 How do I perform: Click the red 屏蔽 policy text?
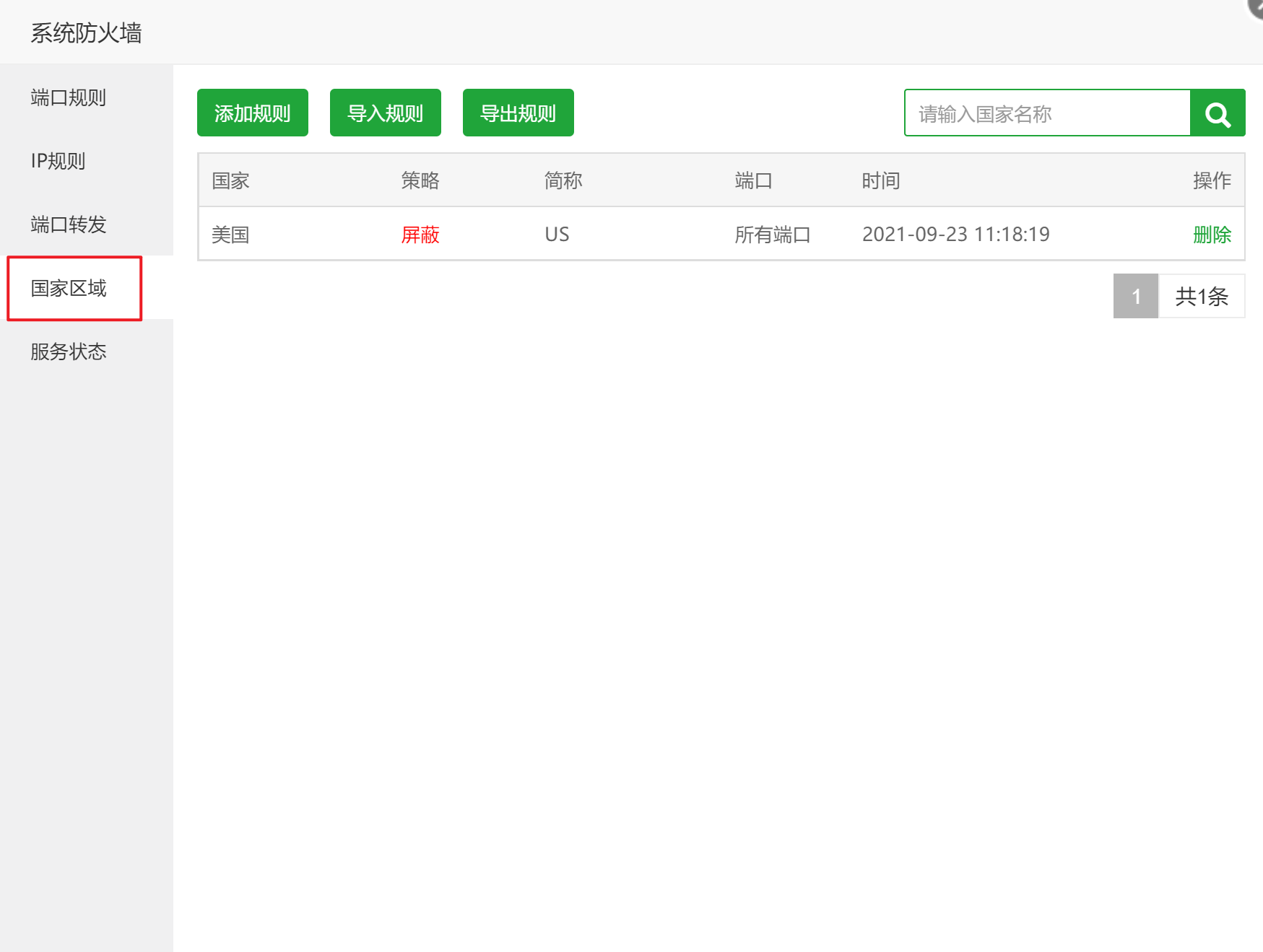click(420, 235)
